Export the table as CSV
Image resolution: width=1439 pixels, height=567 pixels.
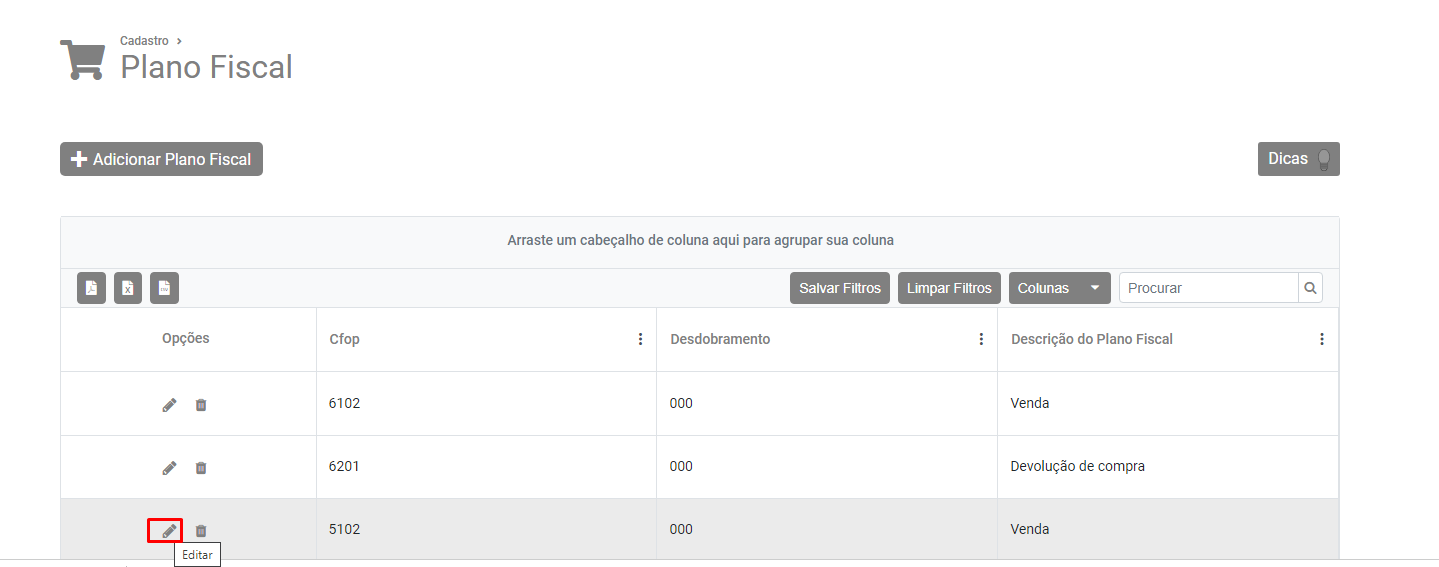[164, 288]
